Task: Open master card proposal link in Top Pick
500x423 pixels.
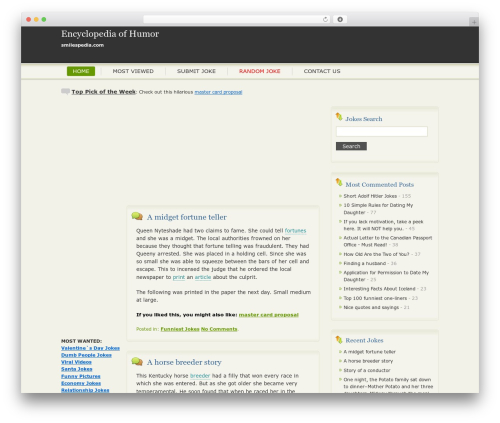Action: 218,92
